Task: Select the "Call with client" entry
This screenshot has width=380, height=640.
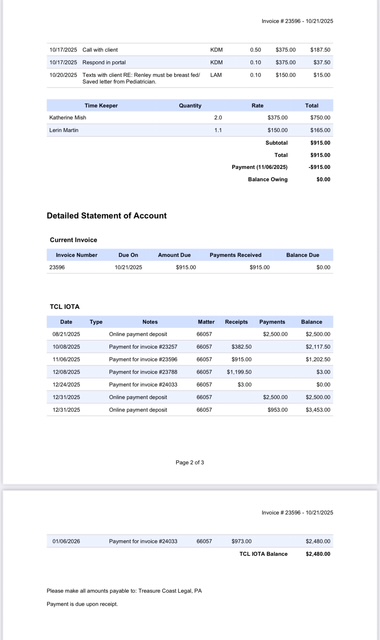Action: 100,50
